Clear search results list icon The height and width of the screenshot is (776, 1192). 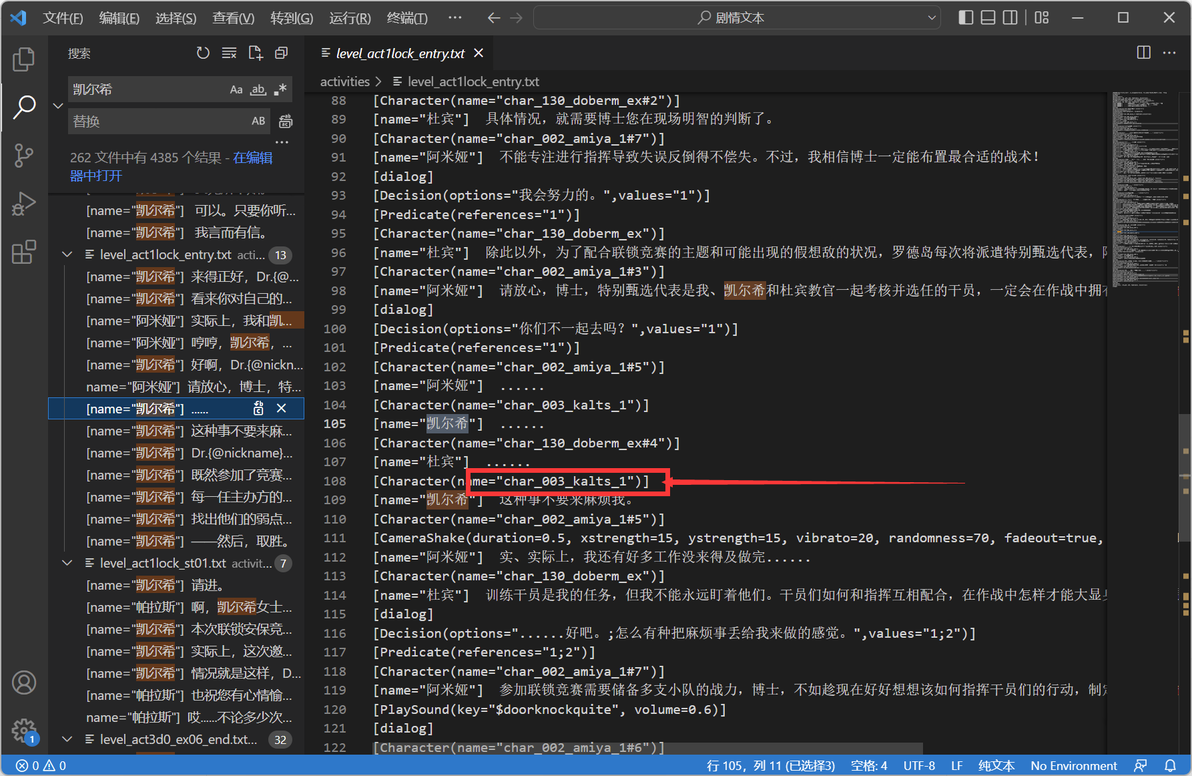point(229,53)
